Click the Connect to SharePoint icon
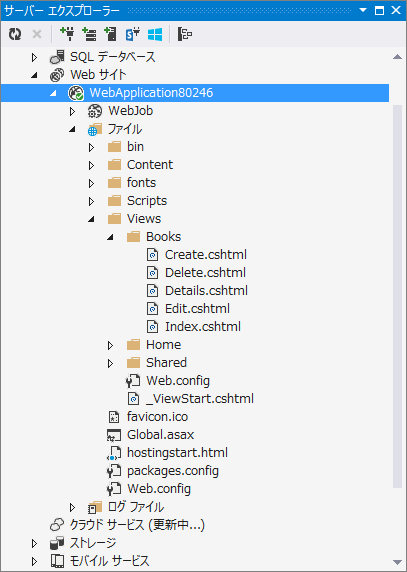The height and width of the screenshot is (572, 407). point(133,34)
